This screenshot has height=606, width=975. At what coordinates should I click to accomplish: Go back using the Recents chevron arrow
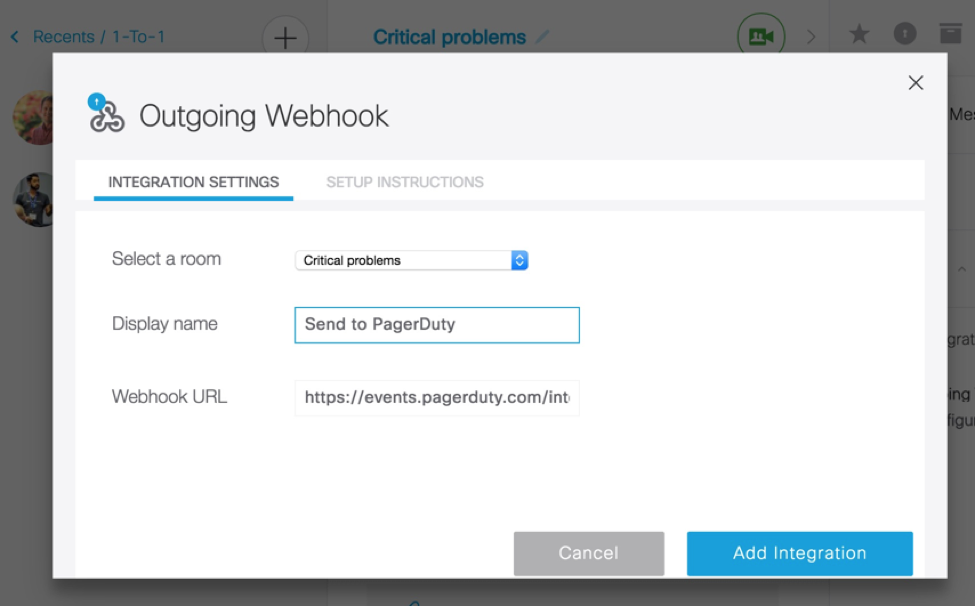15,37
